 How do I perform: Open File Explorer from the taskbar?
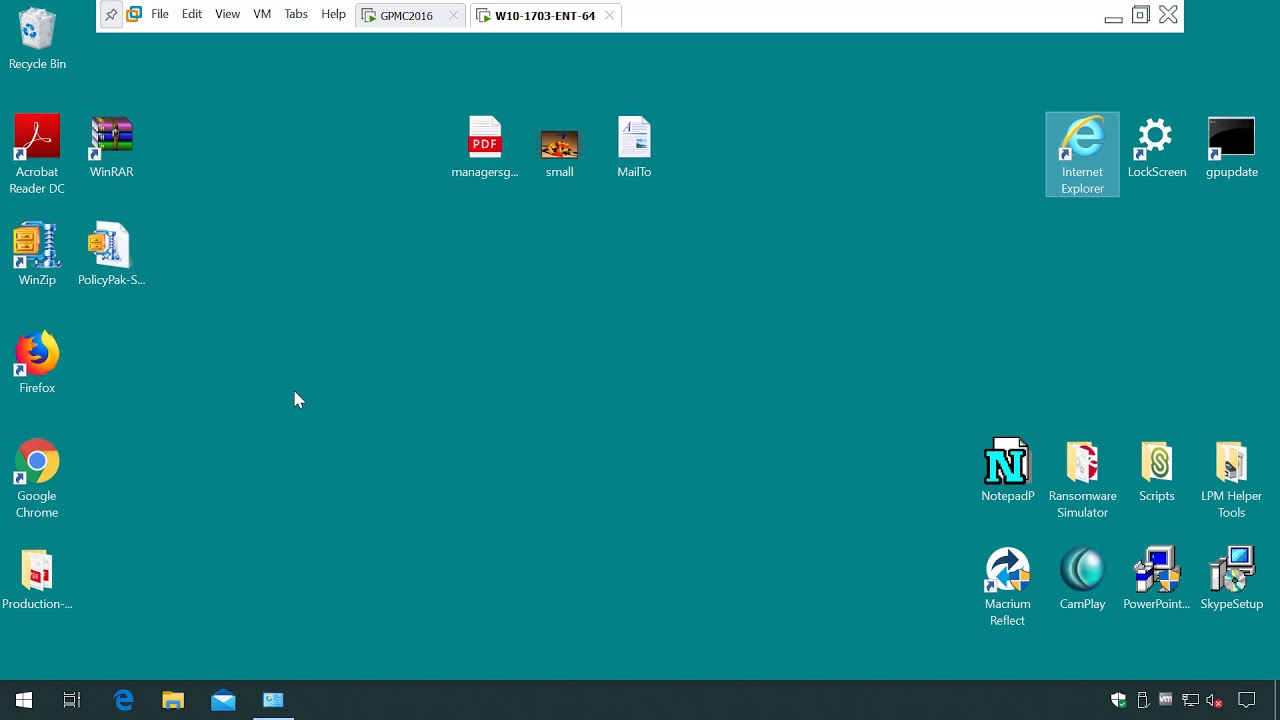[173, 700]
